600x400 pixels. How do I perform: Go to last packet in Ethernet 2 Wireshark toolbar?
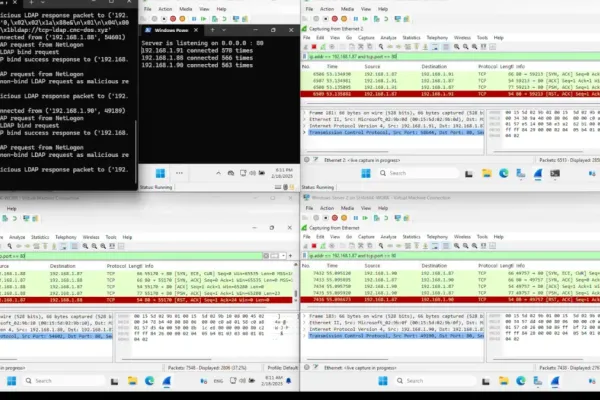coord(426,47)
